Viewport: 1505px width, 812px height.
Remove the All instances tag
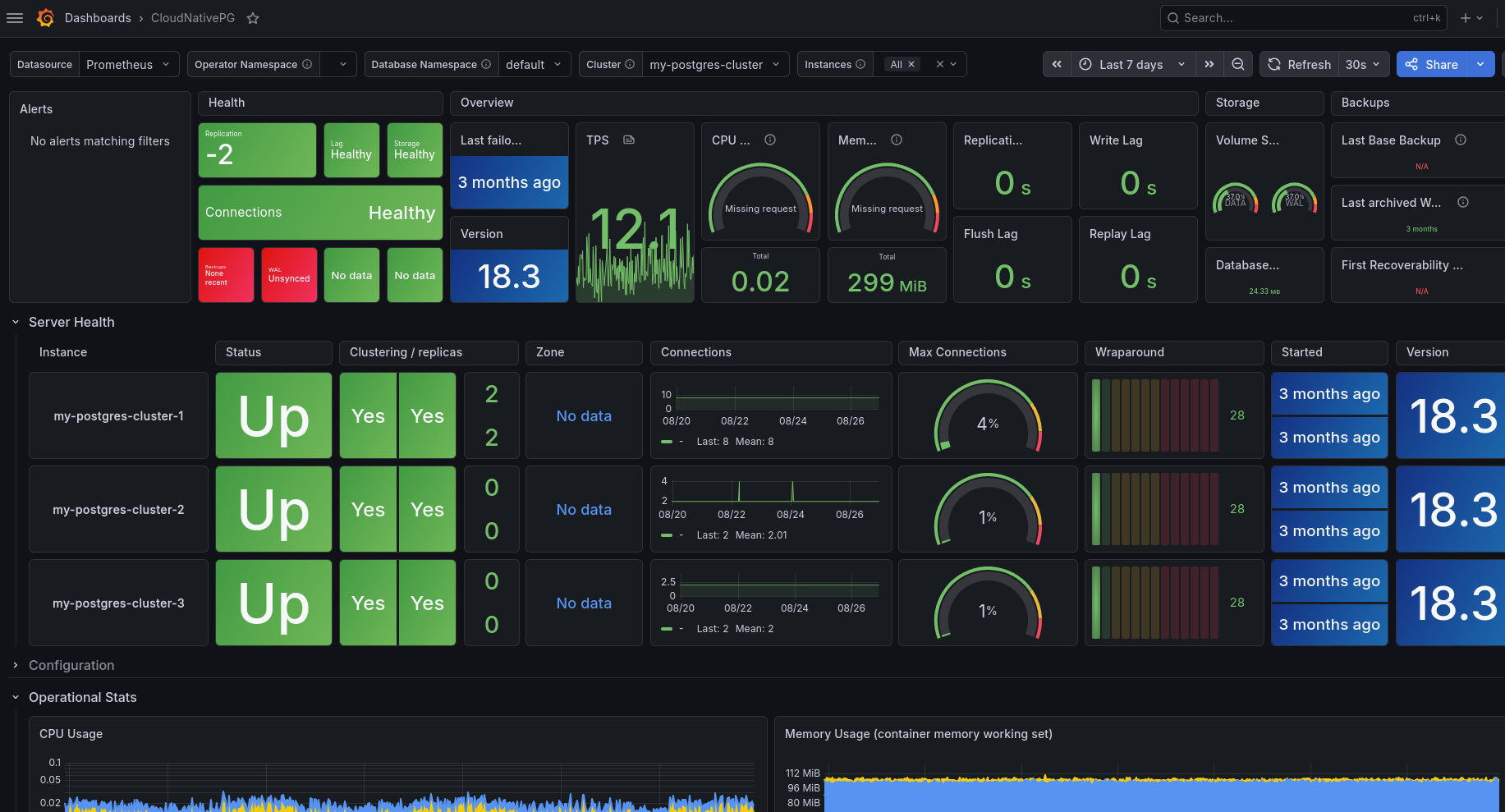(911, 64)
